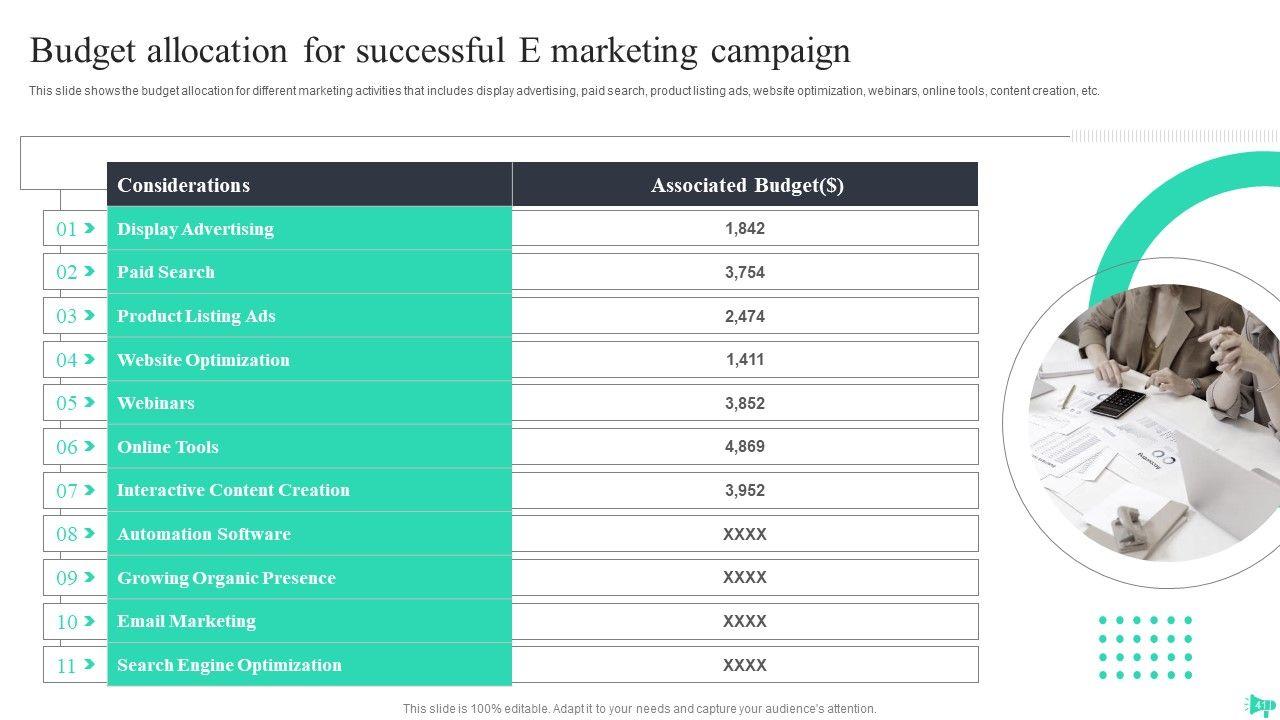Select the Display Advertising row label
The height and width of the screenshot is (720, 1280).
pos(195,229)
